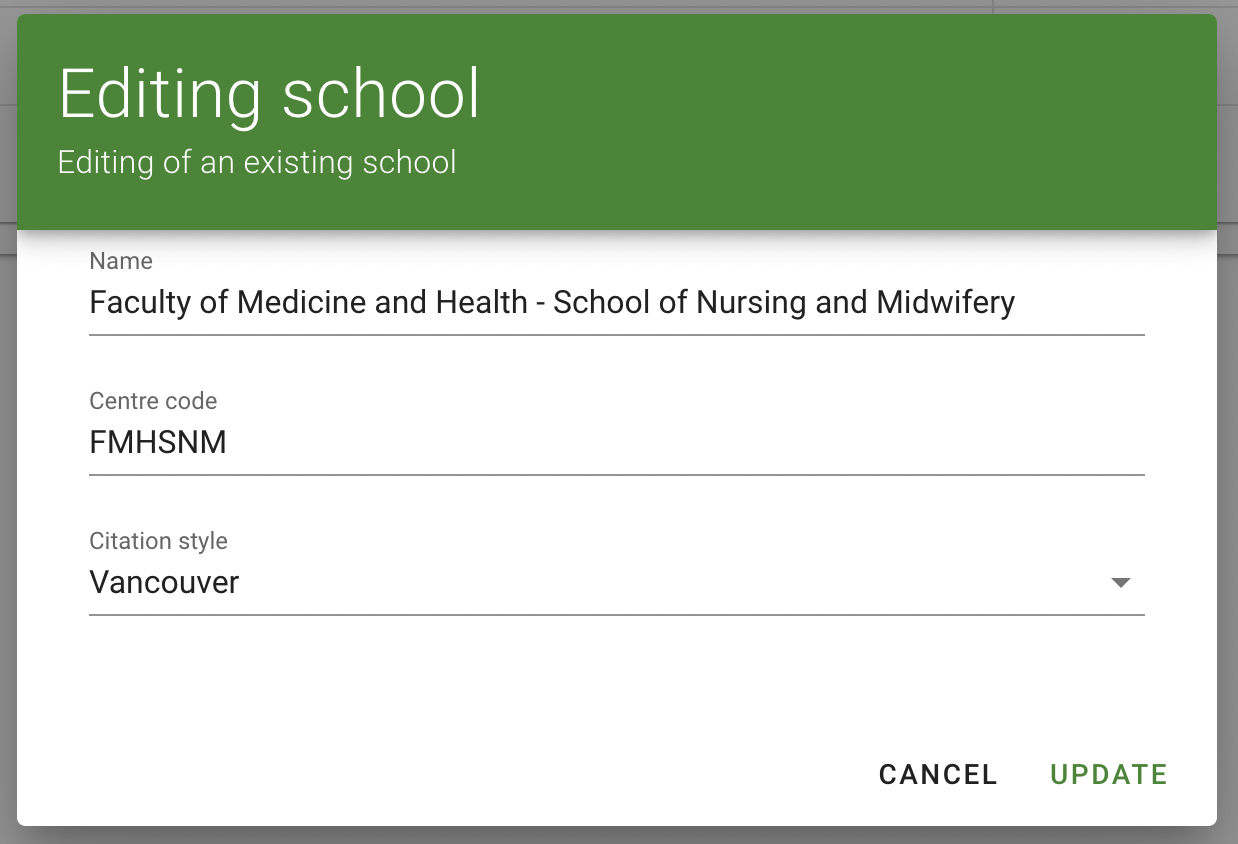Viewport: 1238px width, 844px height.
Task: Place cursor on the word "Faculty"
Action: [x=140, y=302]
